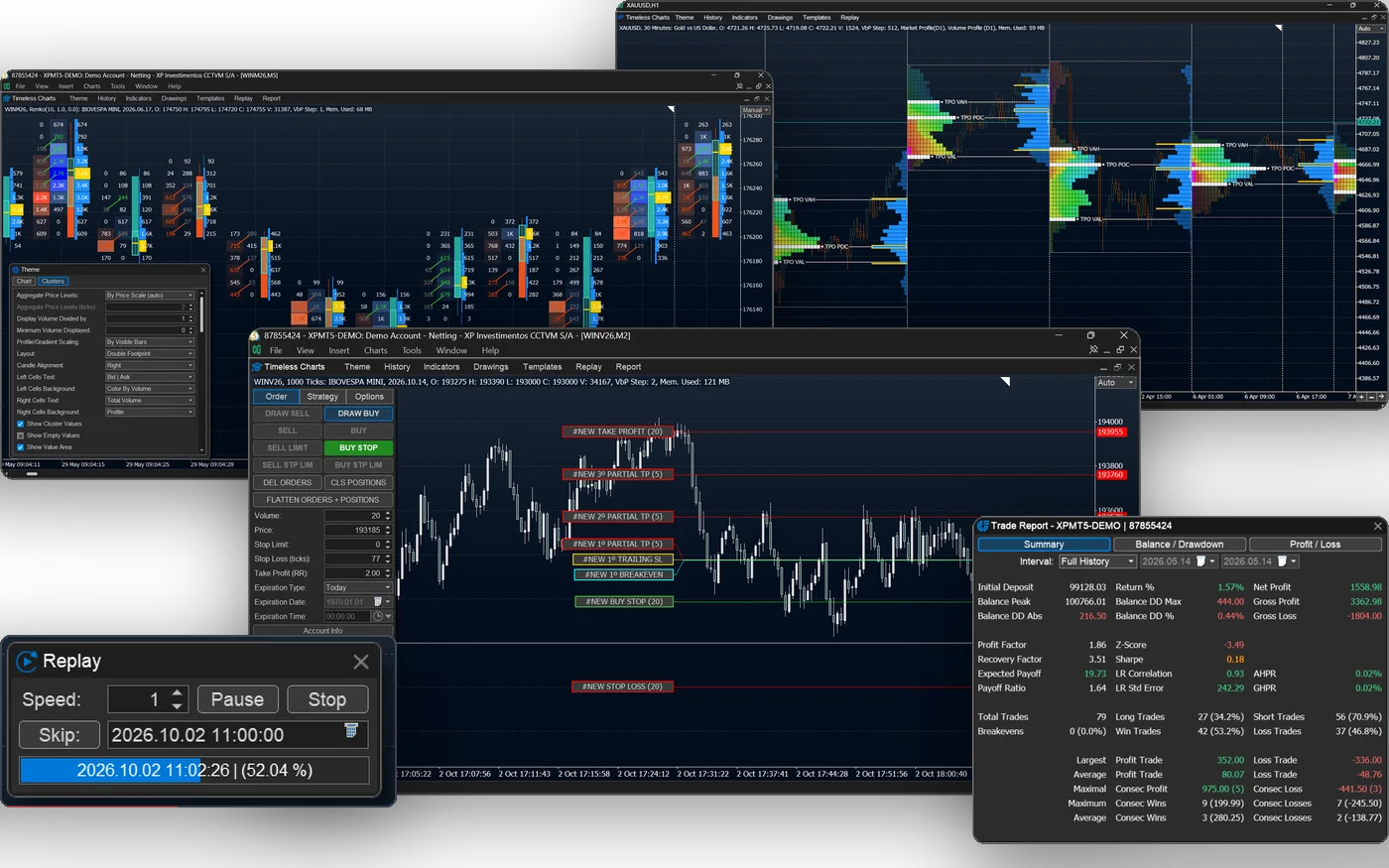This screenshot has height=868, width=1389.
Task: Open the Layout dropdown showing Double Footprint
Action: pos(150,354)
